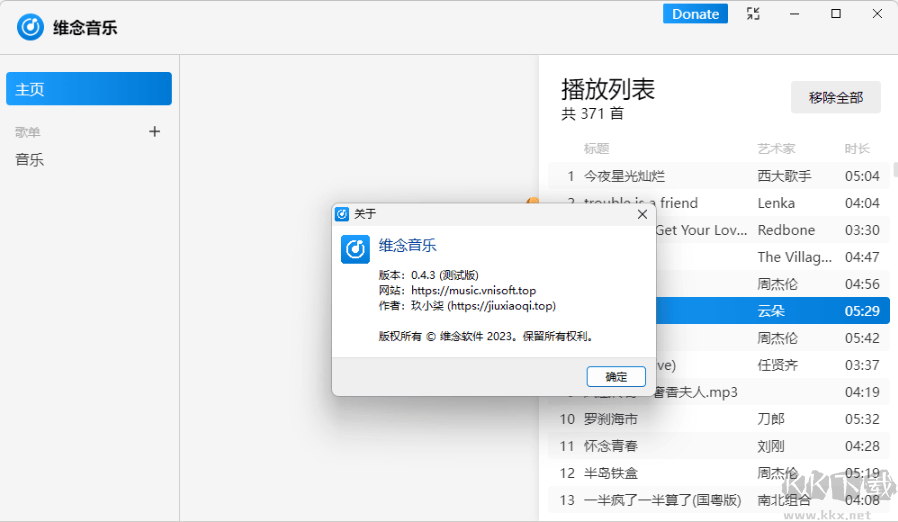Close the 关于 dialog with X
Viewport: 898px width, 522px height.
(x=642, y=214)
